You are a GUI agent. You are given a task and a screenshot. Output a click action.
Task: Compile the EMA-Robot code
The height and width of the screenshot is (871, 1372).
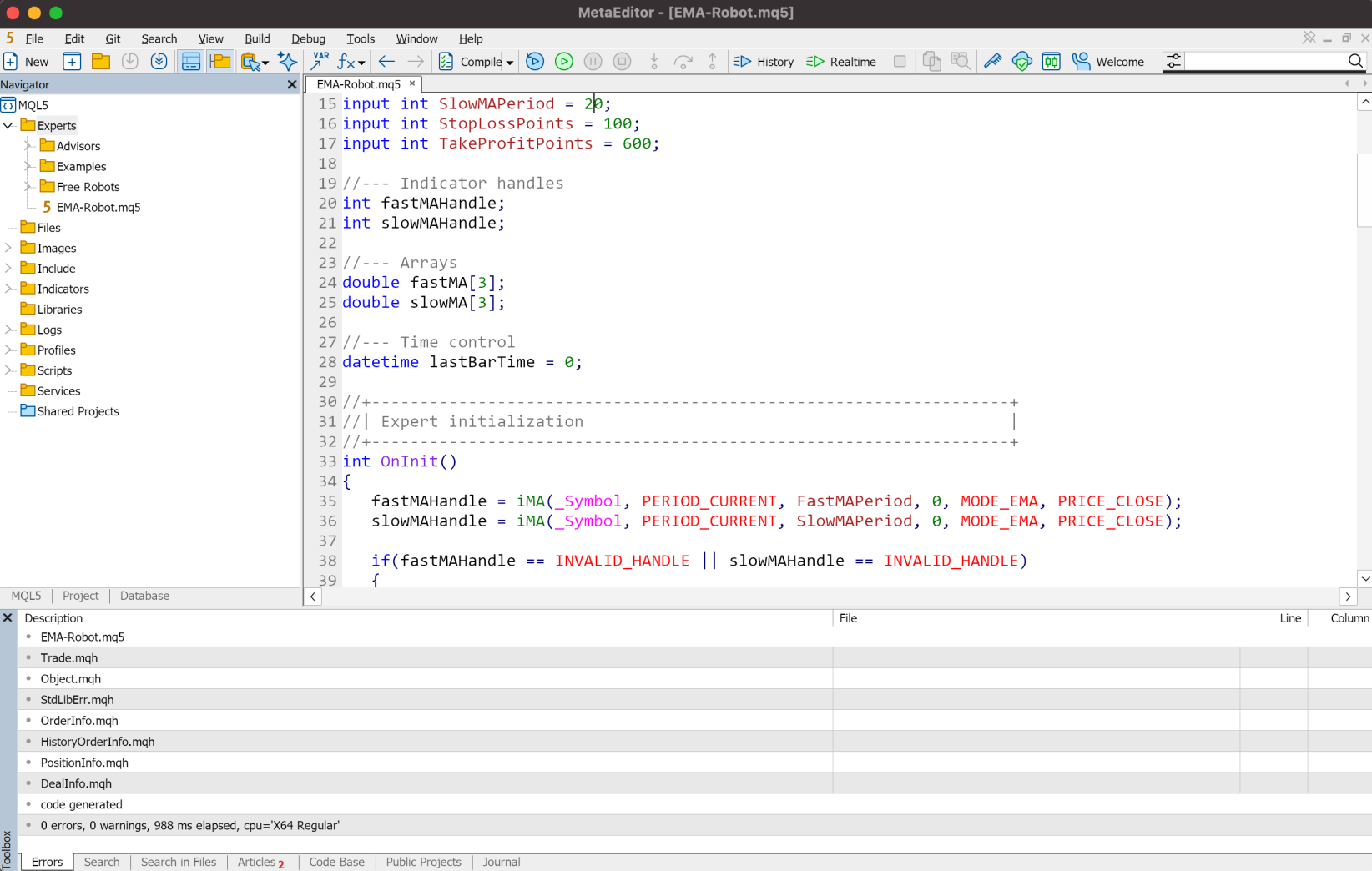[x=471, y=62]
